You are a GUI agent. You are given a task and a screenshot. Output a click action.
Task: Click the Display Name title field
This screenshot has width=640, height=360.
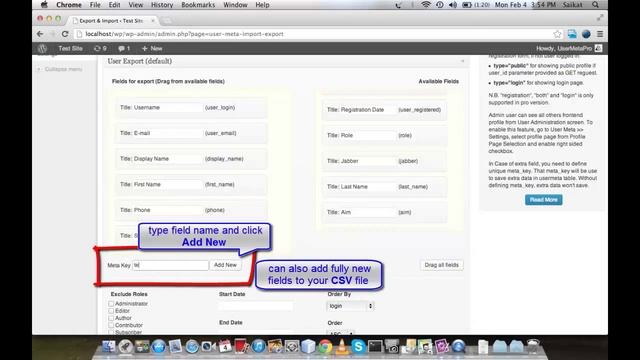[x=167, y=159]
